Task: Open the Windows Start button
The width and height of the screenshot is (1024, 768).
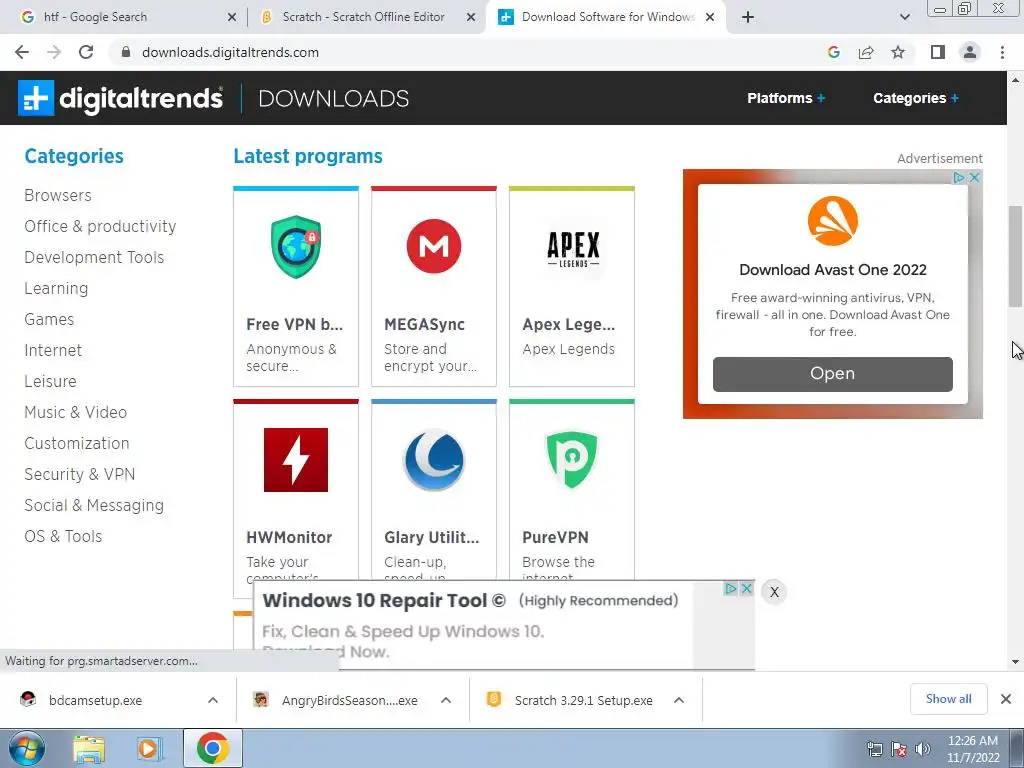Action: 27,749
